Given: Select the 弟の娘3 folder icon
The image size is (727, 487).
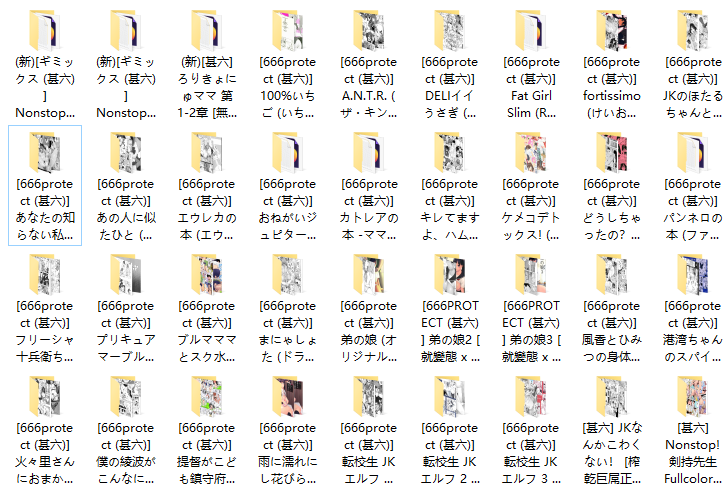Looking at the screenshot, I should [x=531, y=275].
